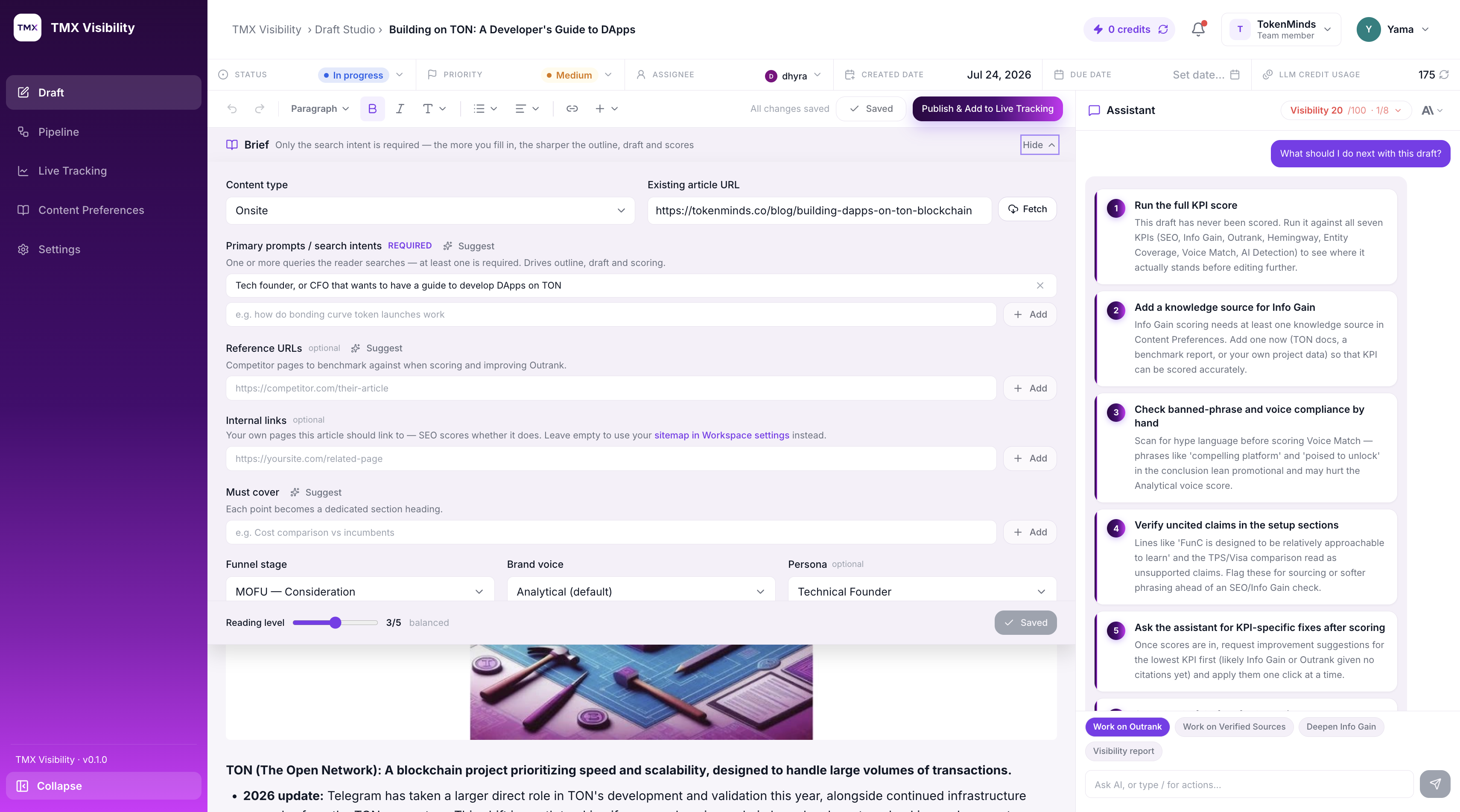Open Live Tracking in sidebar

[x=104, y=171]
